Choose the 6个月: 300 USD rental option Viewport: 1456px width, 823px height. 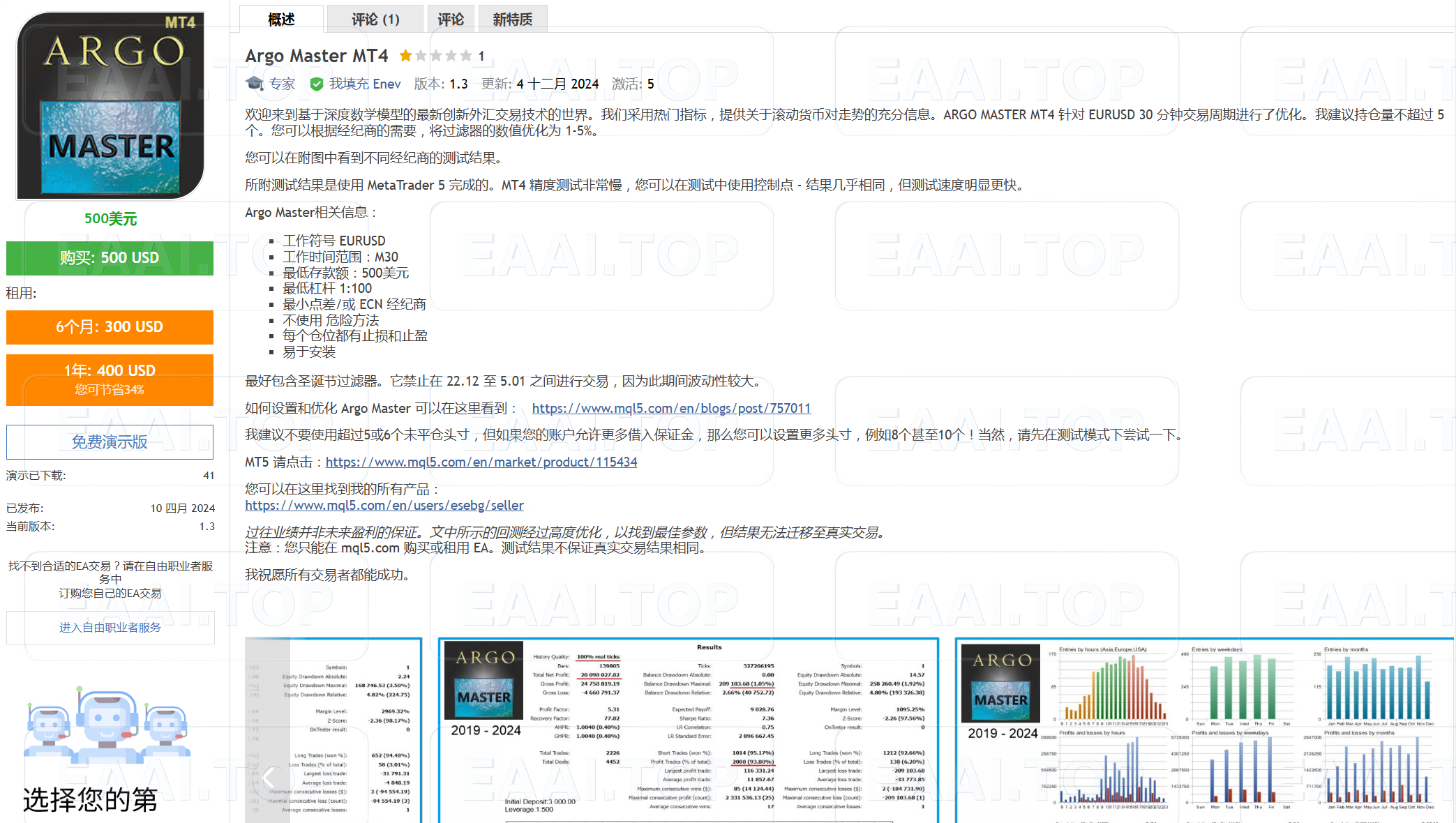pos(109,327)
